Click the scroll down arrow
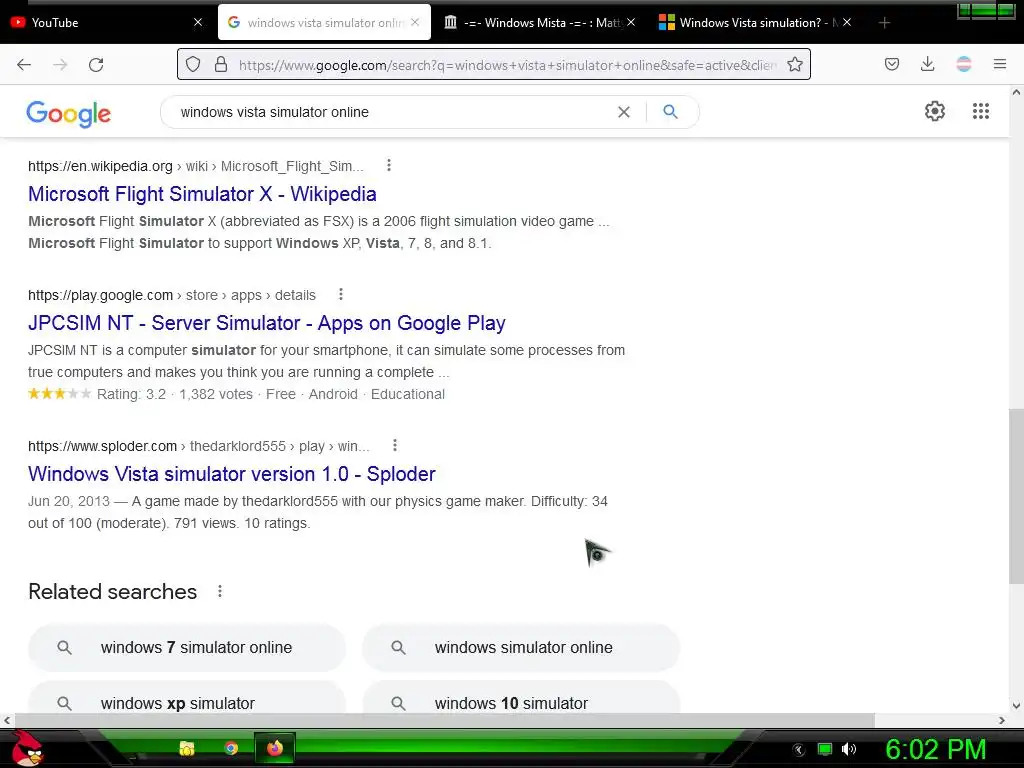 click(1016, 705)
